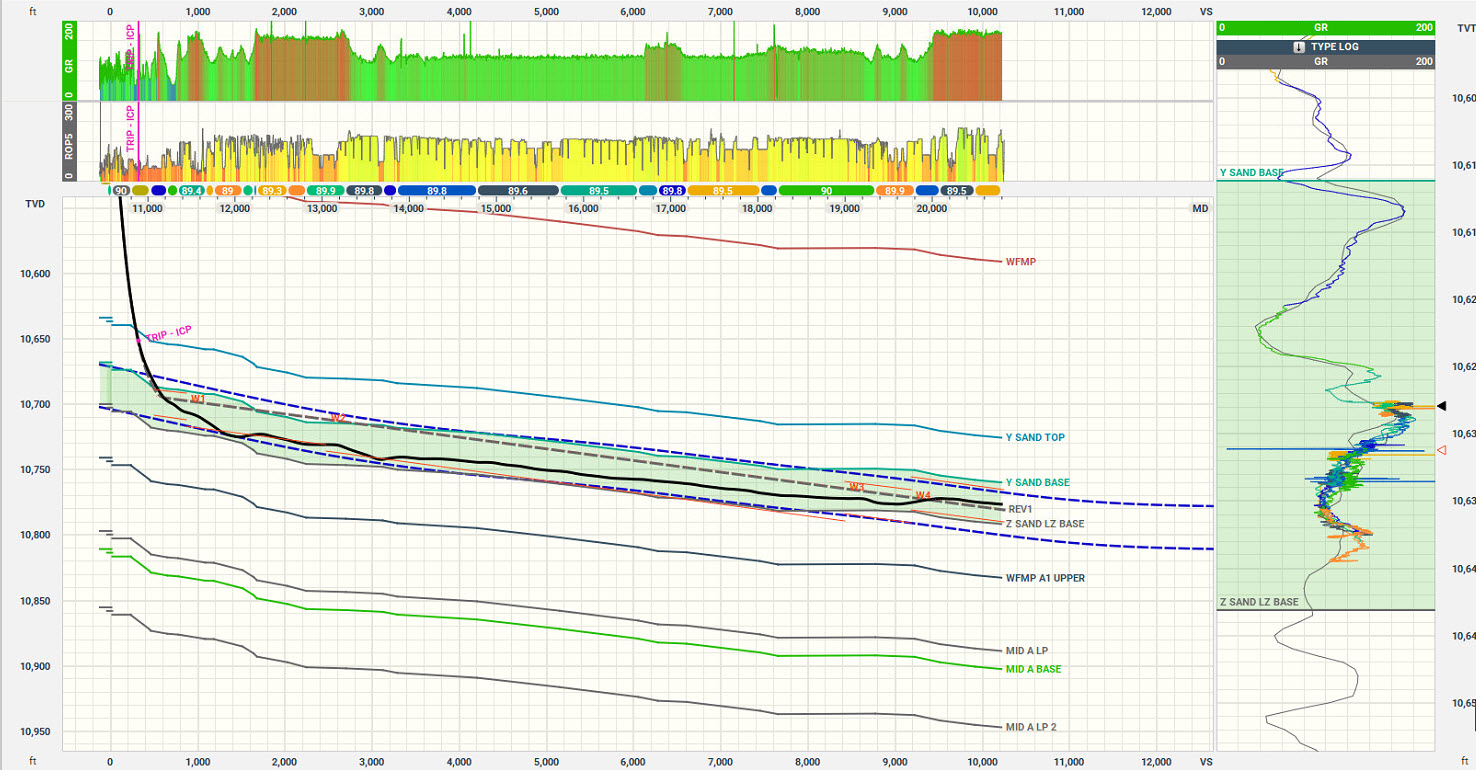Click the MD axis label pill

pos(1200,209)
